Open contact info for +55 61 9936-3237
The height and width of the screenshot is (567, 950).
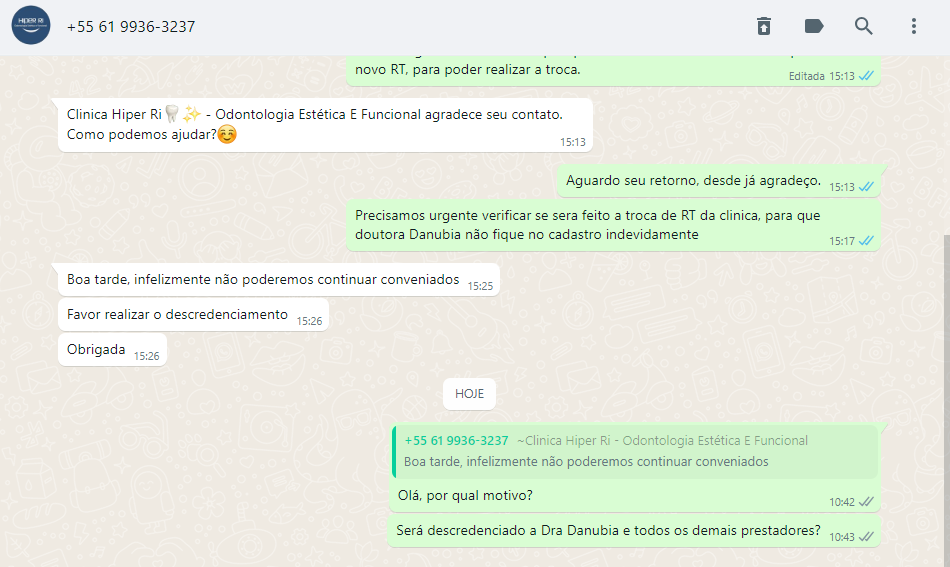131,27
